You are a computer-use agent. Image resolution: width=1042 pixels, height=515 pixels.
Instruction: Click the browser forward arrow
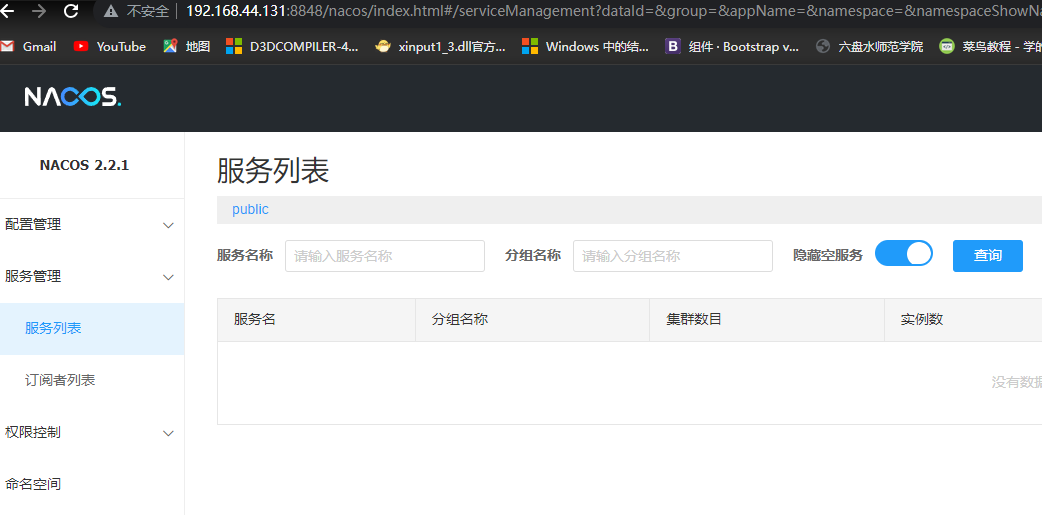coord(39,11)
